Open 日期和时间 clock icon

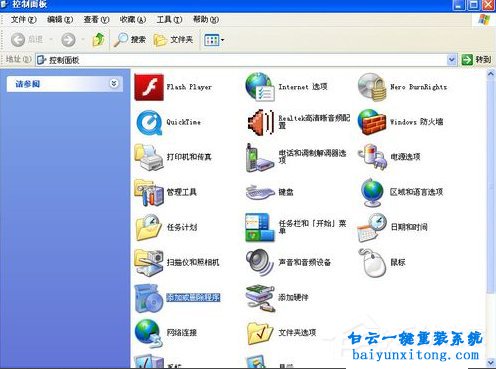click(372, 228)
